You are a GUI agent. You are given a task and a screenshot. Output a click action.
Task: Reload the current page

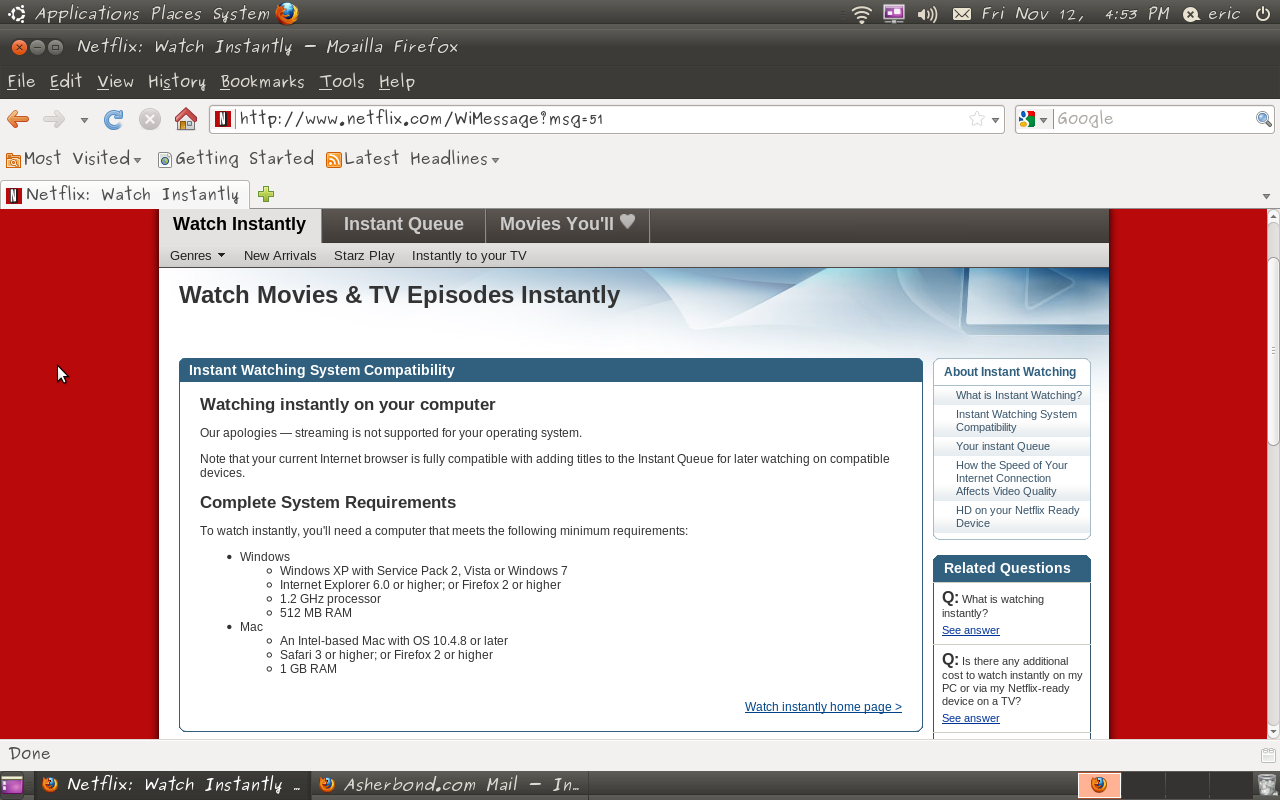coord(114,119)
